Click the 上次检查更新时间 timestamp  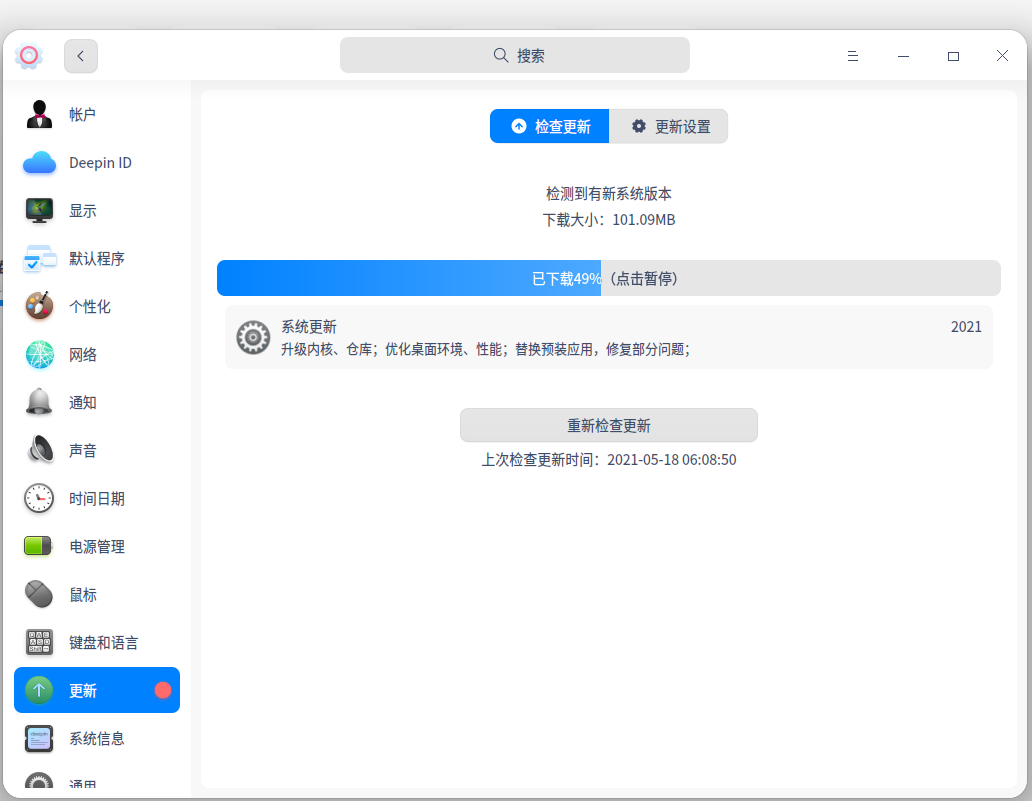(609, 459)
